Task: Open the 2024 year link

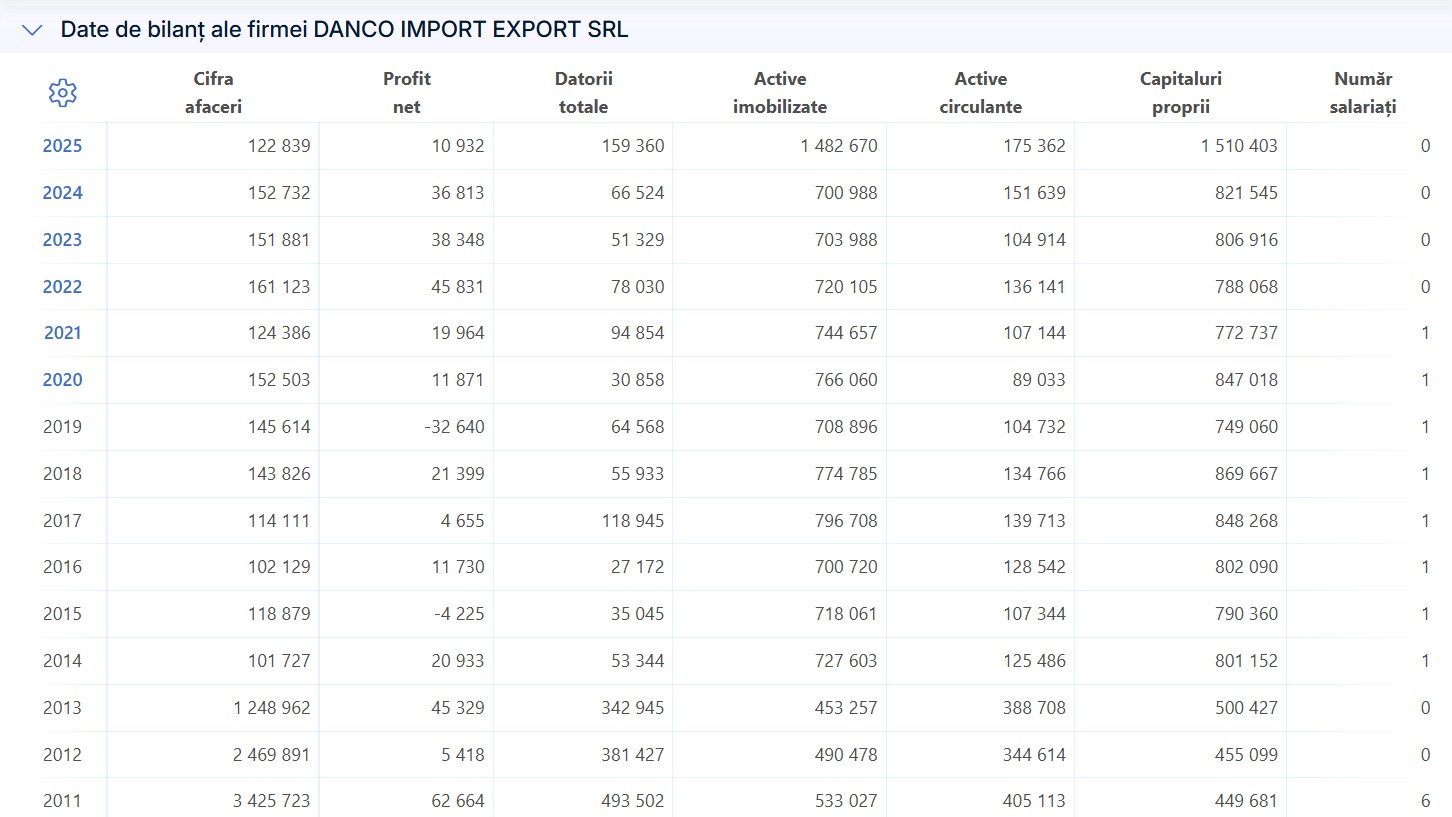Action: click(62, 193)
